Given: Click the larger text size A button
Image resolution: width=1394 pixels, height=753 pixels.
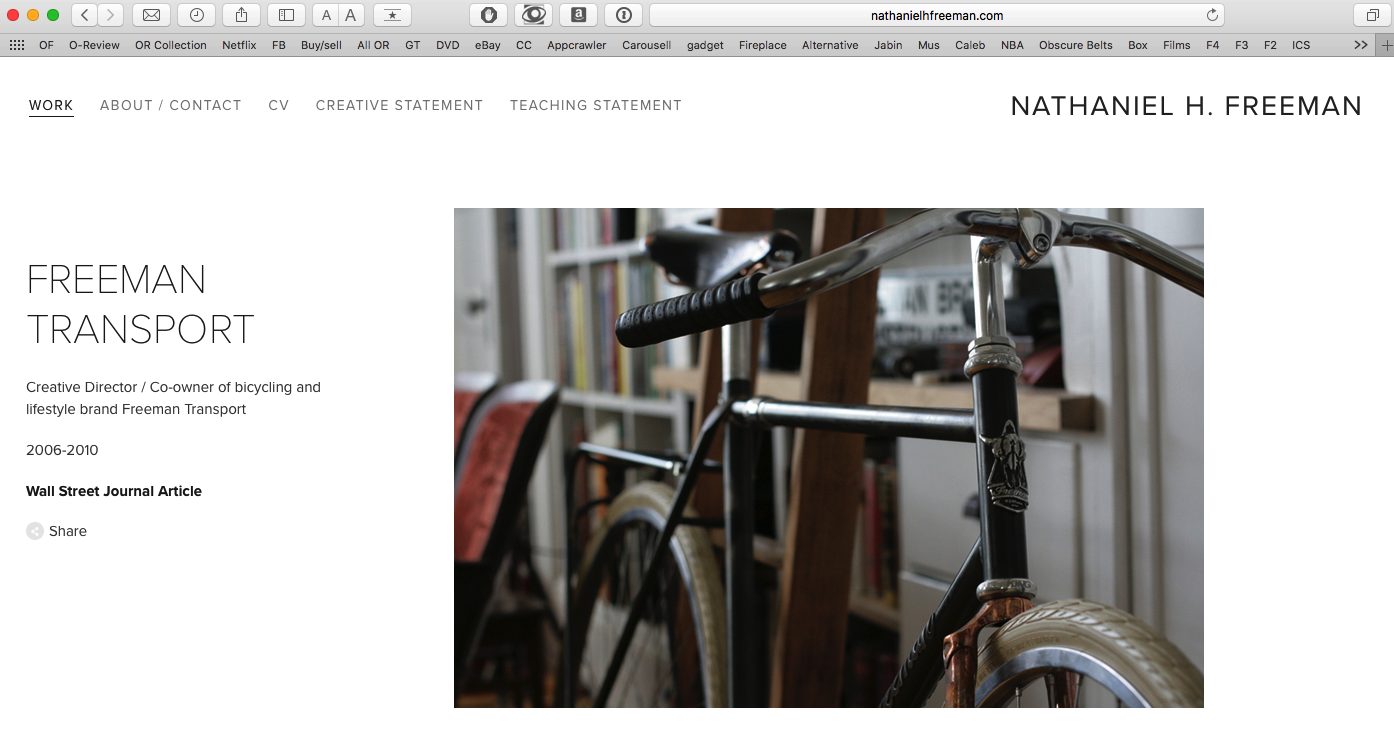Looking at the screenshot, I should tap(351, 15).
